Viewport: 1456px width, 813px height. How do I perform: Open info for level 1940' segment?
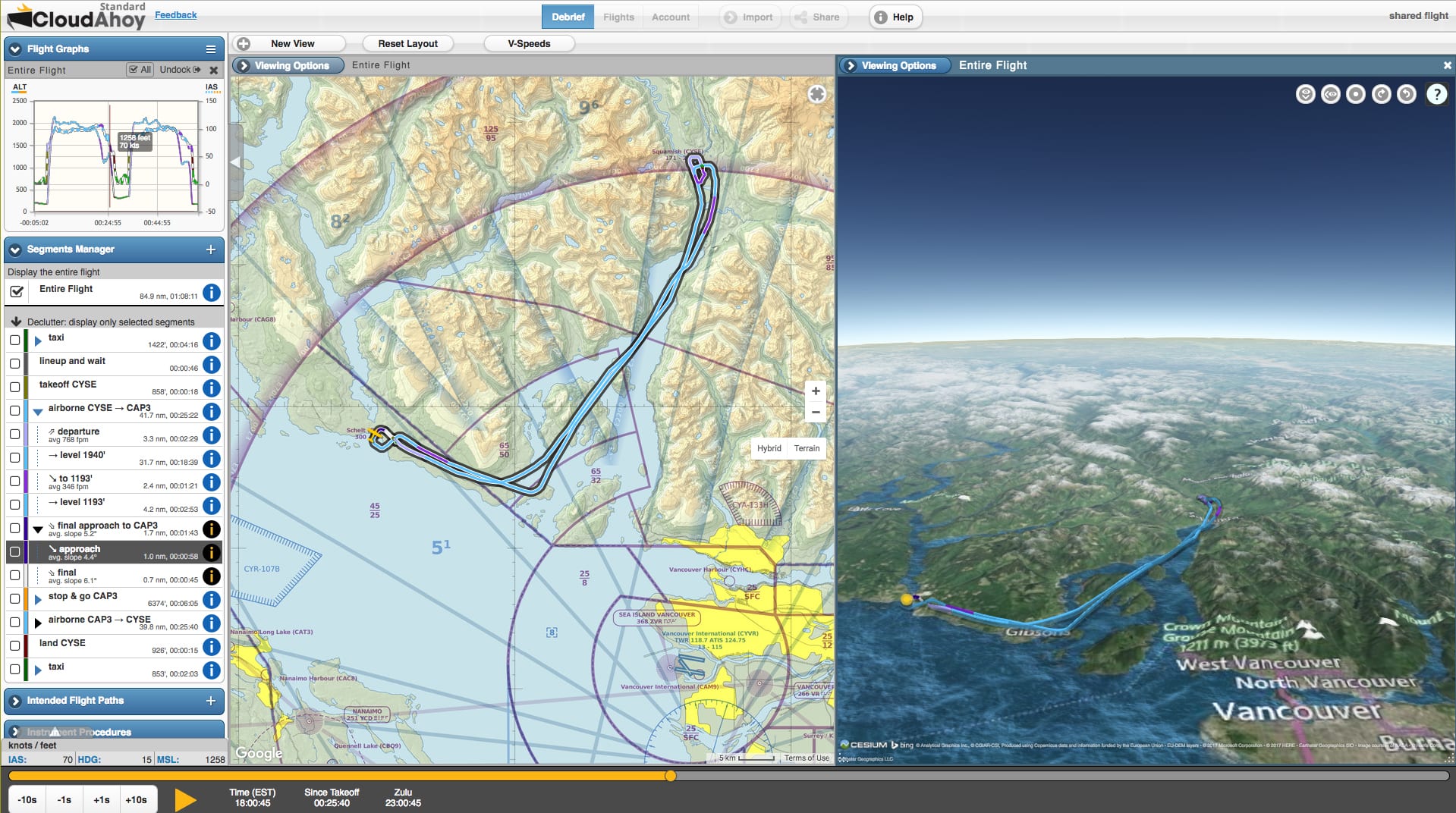[x=212, y=459]
